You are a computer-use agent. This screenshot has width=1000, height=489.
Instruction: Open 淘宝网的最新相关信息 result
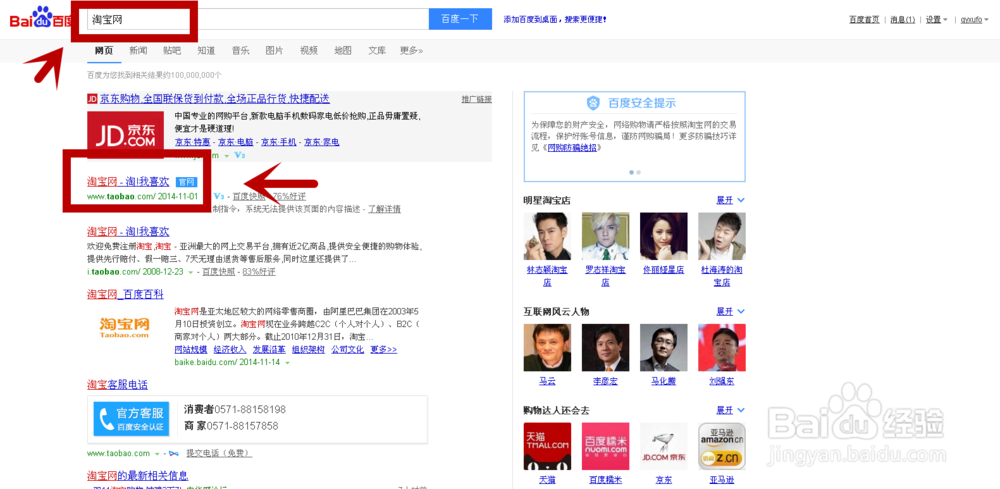(138, 476)
